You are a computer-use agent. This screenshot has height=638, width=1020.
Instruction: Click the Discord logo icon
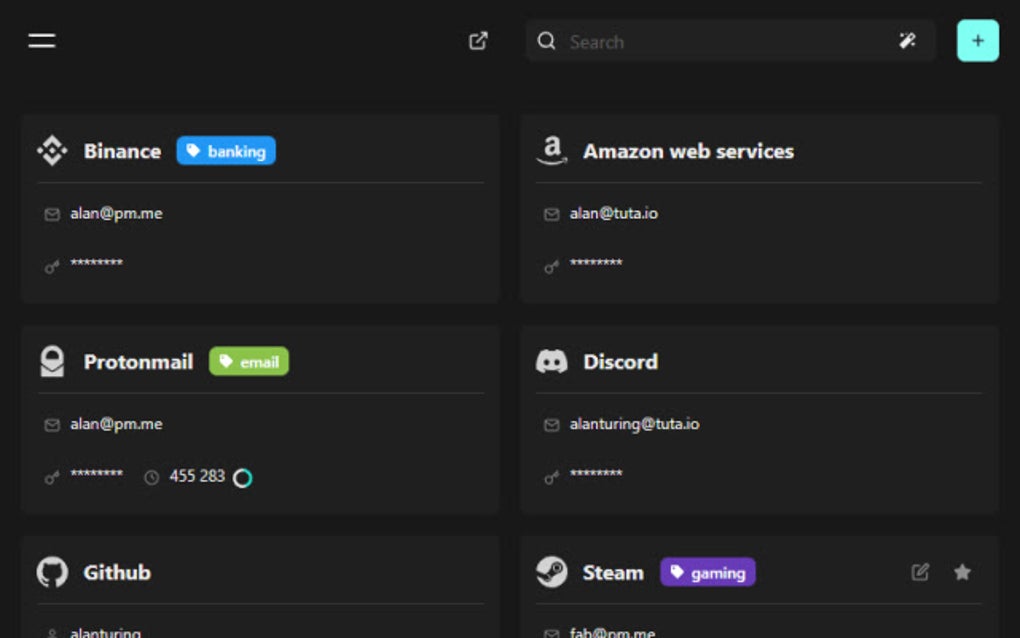(551, 361)
